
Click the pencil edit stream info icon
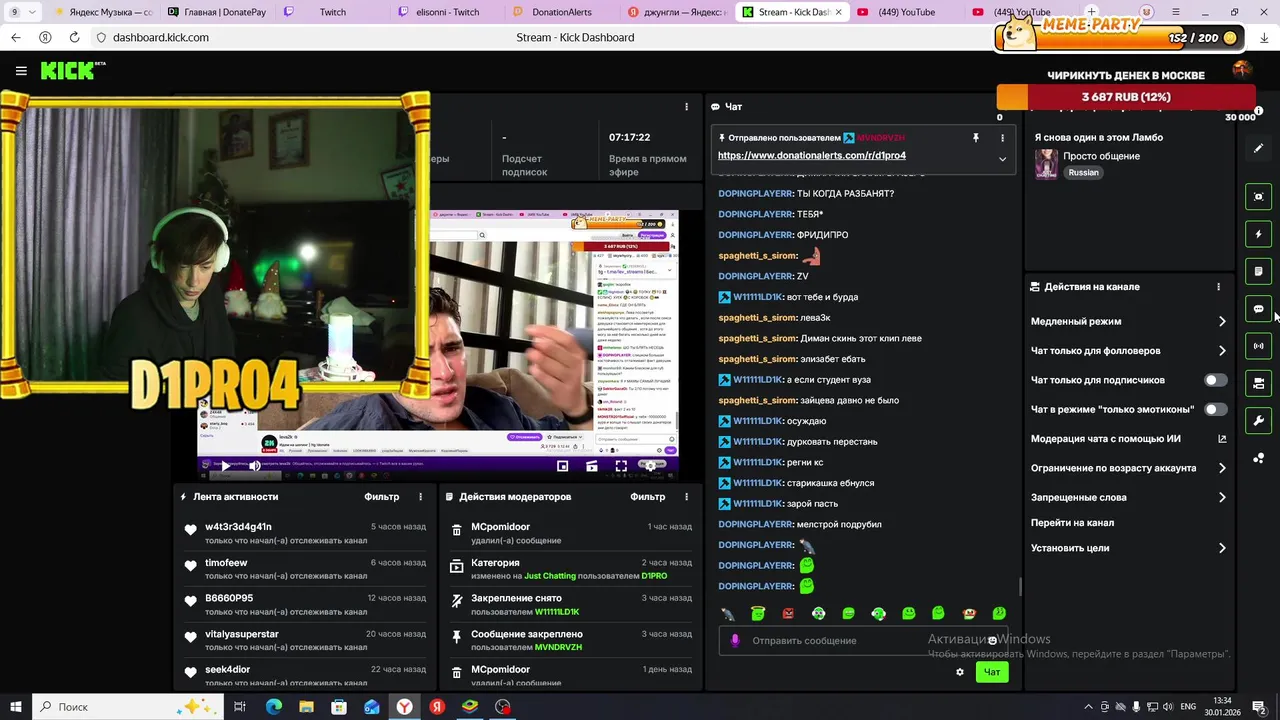tap(1259, 148)
